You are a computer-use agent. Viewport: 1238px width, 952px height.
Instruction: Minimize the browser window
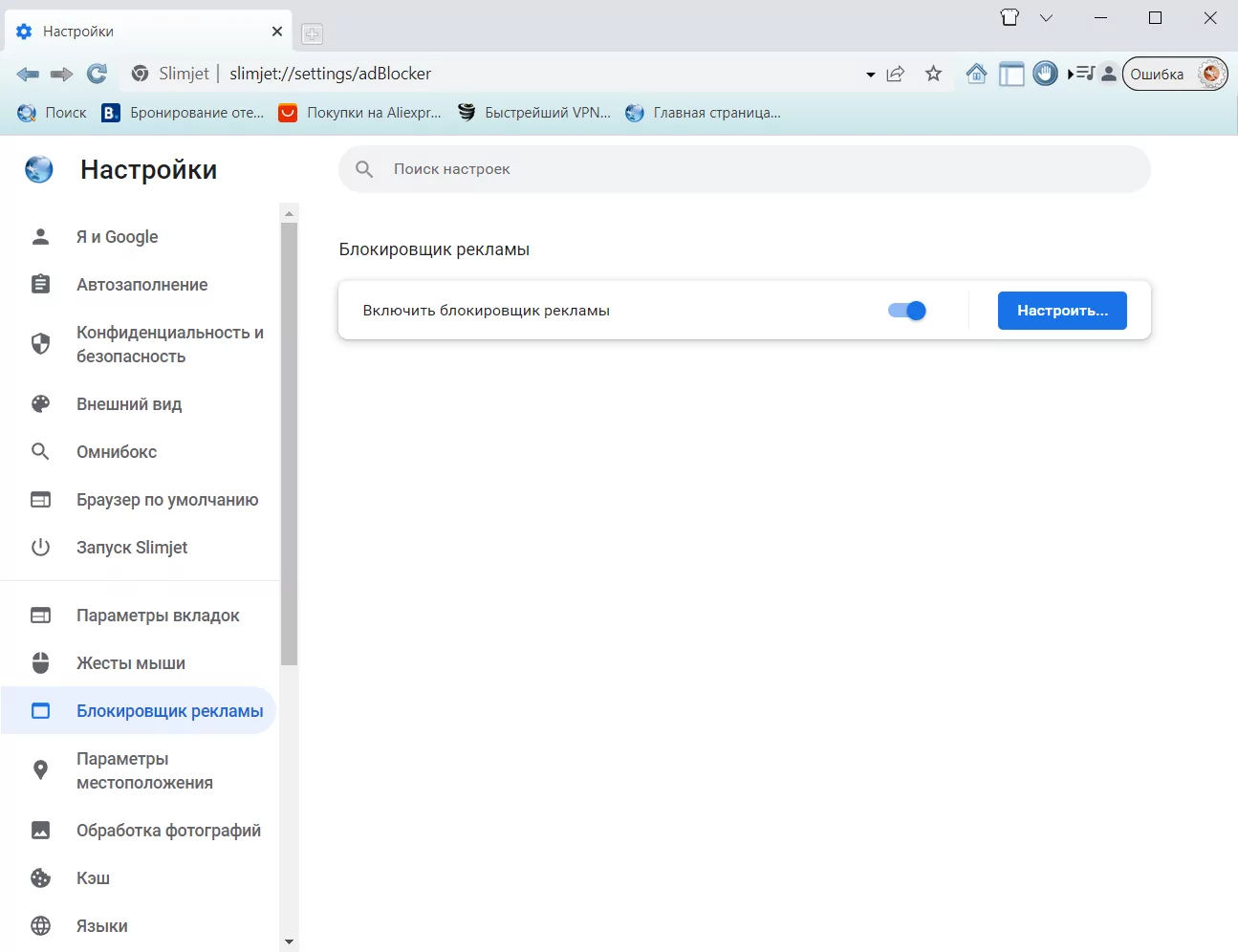point(1101,17)
